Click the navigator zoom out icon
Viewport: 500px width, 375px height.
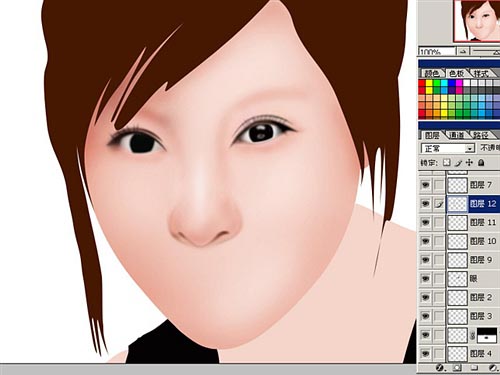point(463,52)
